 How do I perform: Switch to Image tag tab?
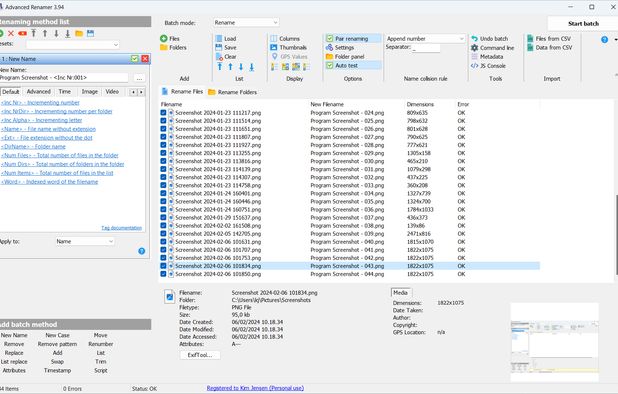click(x=89, y=91)
